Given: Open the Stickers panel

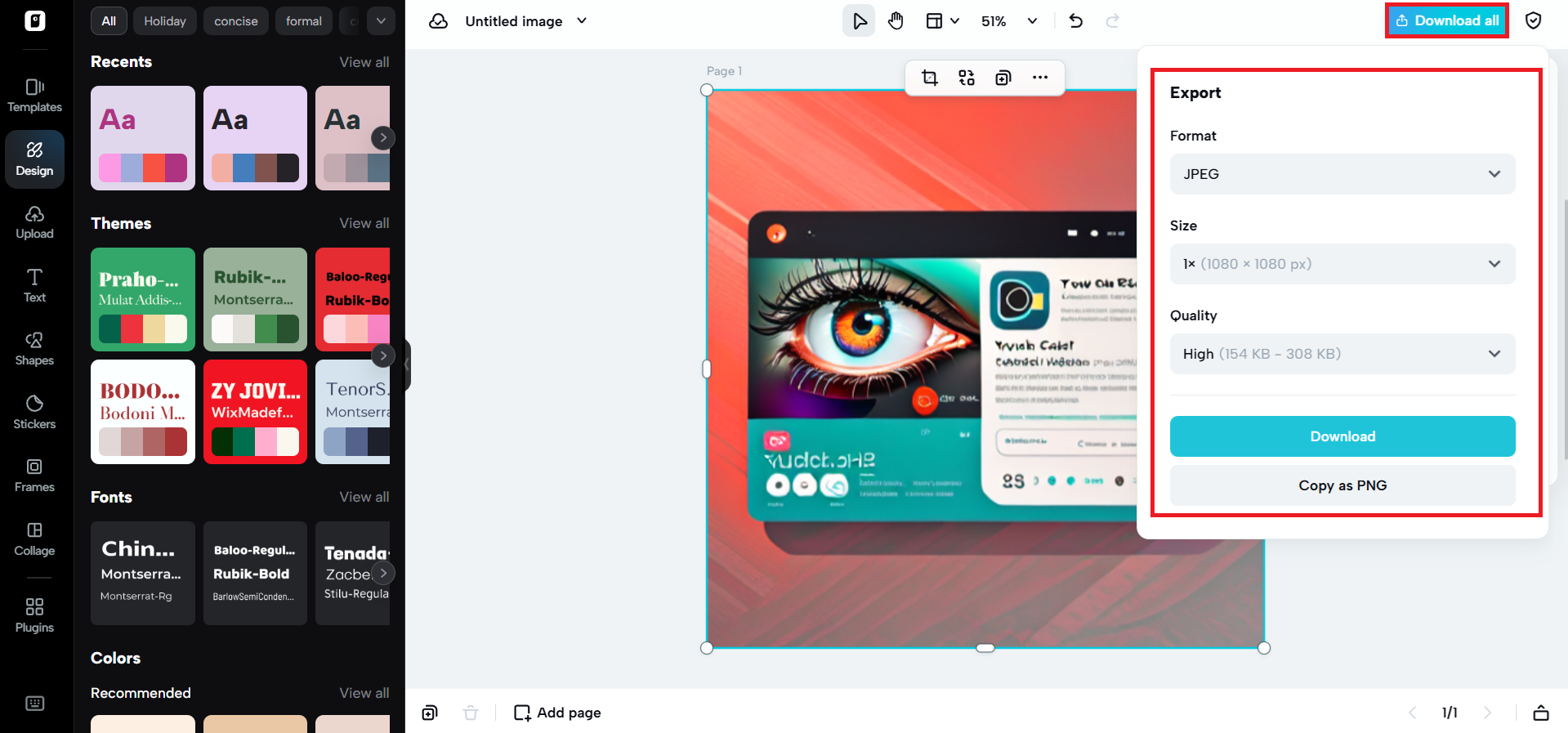Looking at the screenshot, I should pos(34,413).
